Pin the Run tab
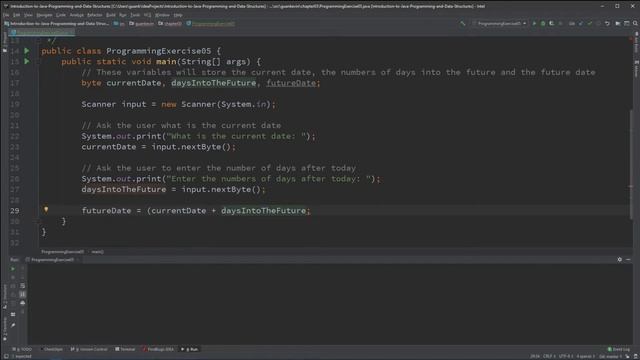This screenshot has width=640, height=360. (13, 325)
